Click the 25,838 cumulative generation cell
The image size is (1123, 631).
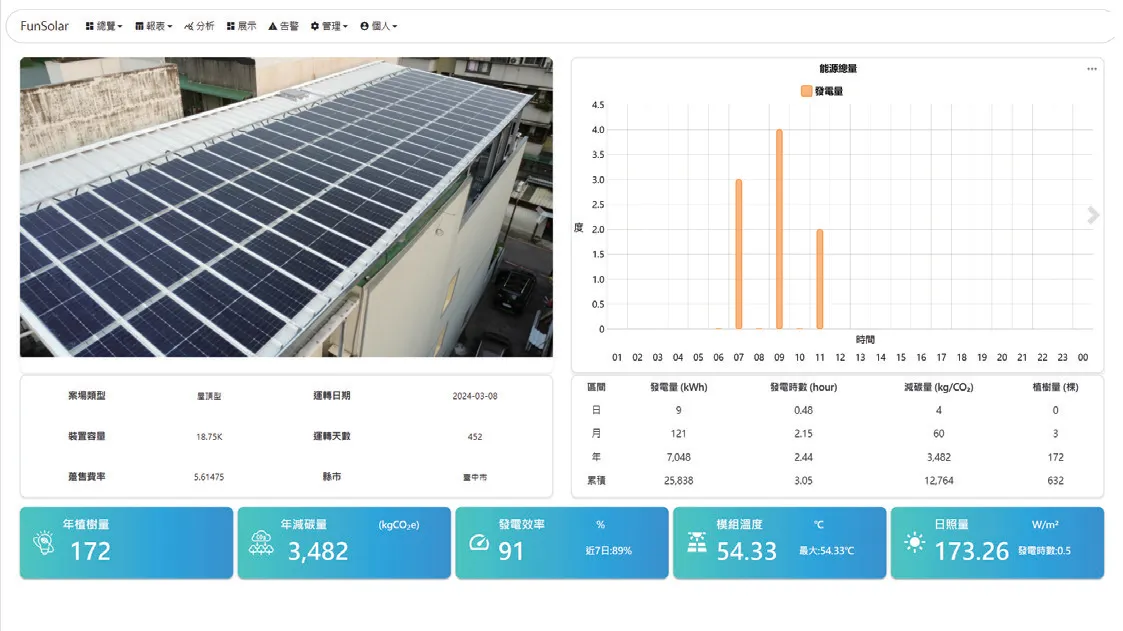pyautogui.click(x=678, y=481)
